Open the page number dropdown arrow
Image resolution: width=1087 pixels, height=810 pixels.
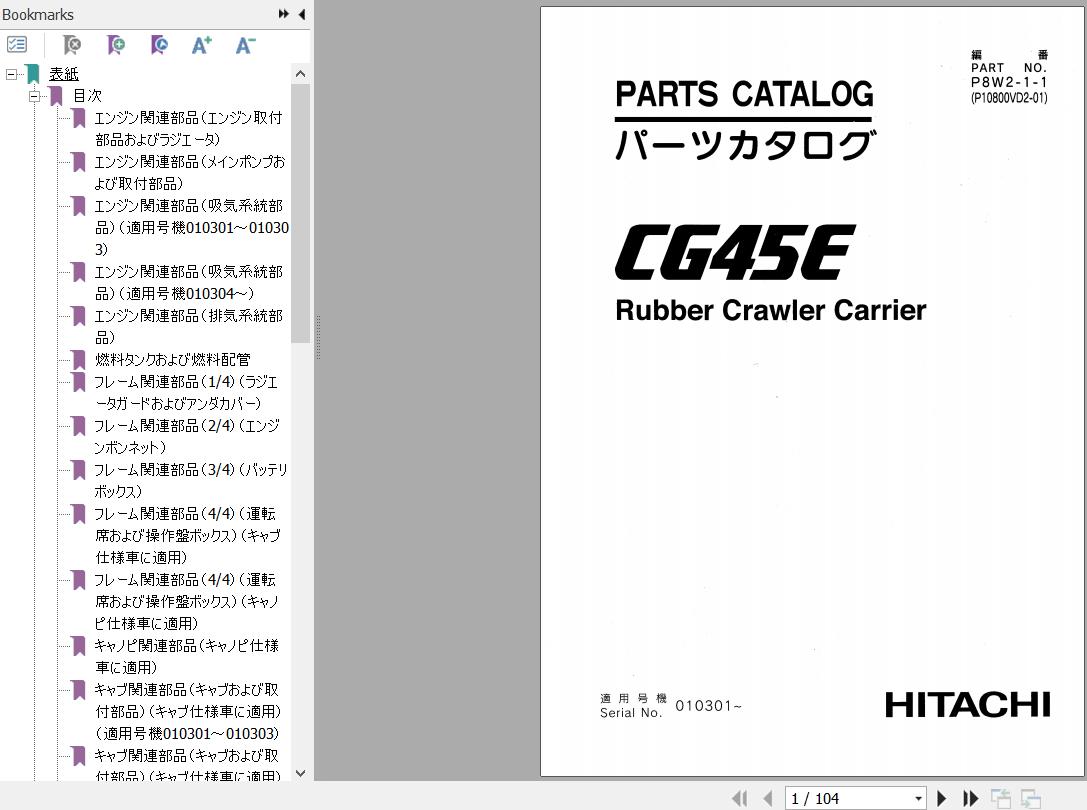[x=919, y=799]
